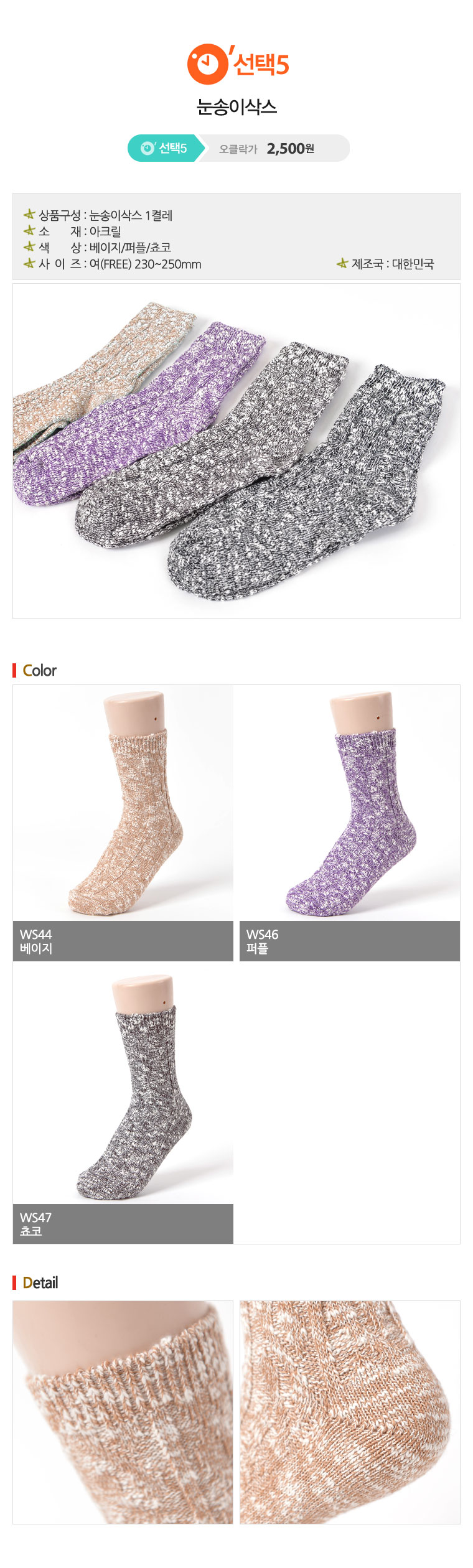Click the star bullet beside 색상
The width and height of the screenshot is (473, 1568).
29,247
